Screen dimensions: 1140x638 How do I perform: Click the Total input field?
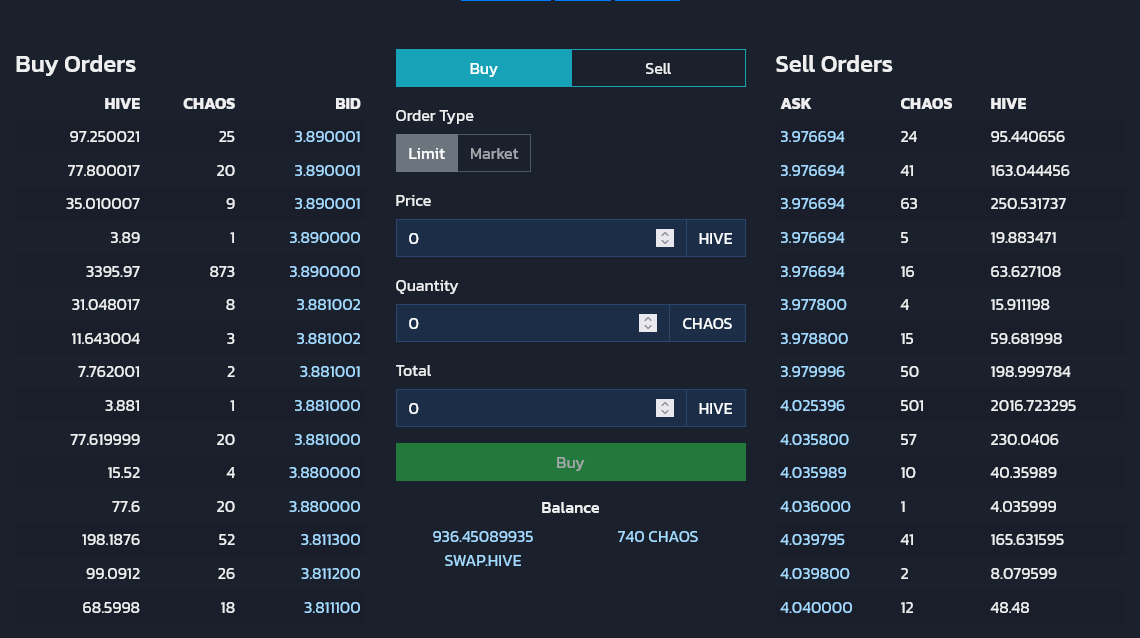[x=541, y=408]
